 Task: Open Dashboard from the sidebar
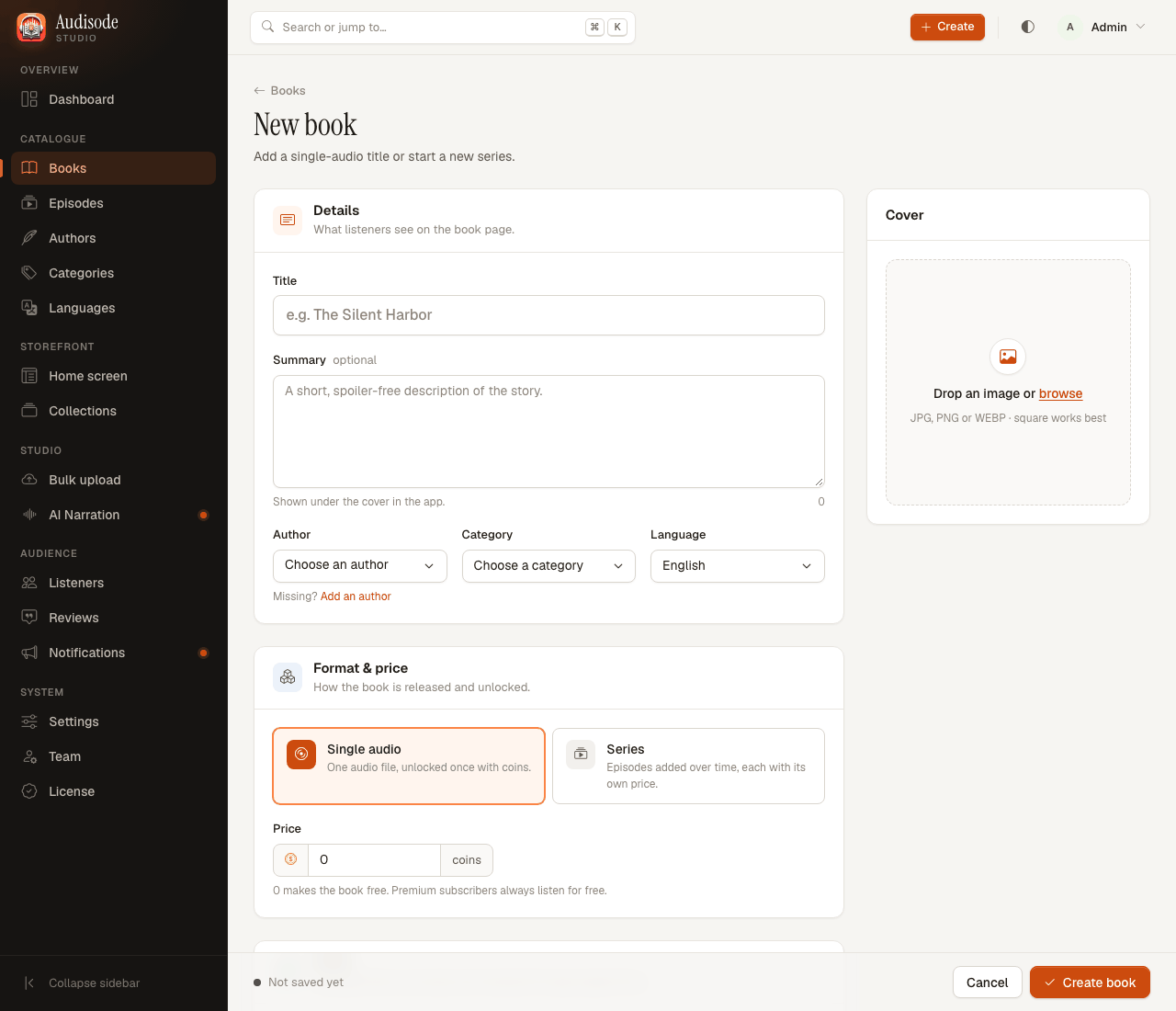[114, 99]
